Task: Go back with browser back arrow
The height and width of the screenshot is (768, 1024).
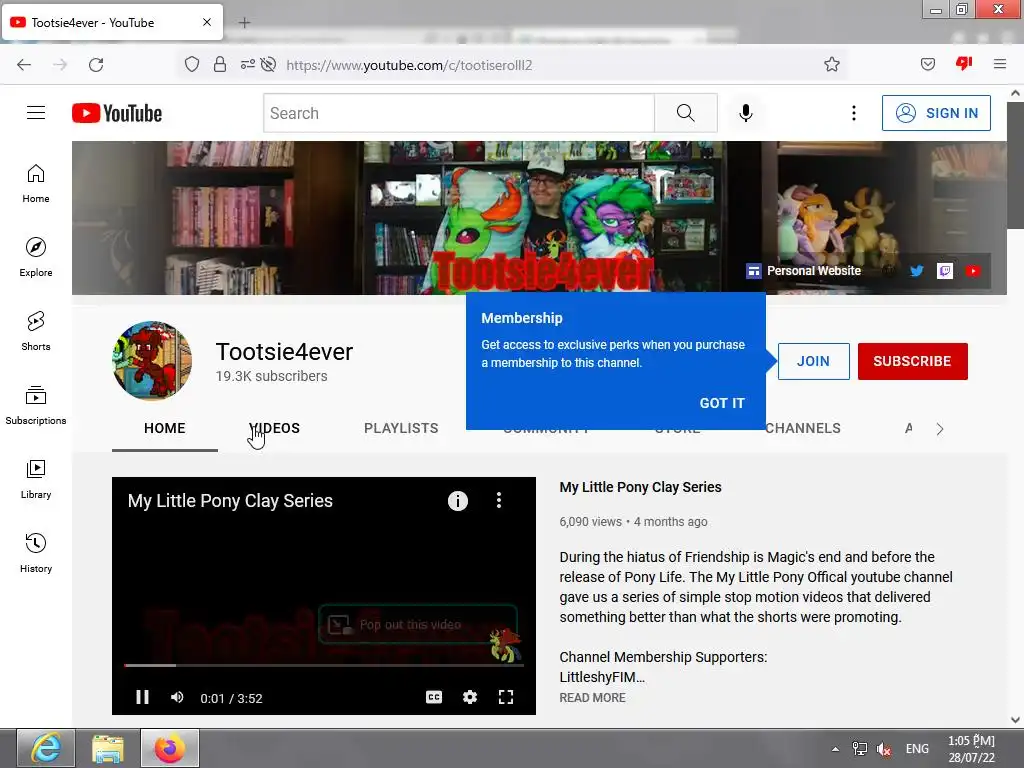Action: click(24, 65)
